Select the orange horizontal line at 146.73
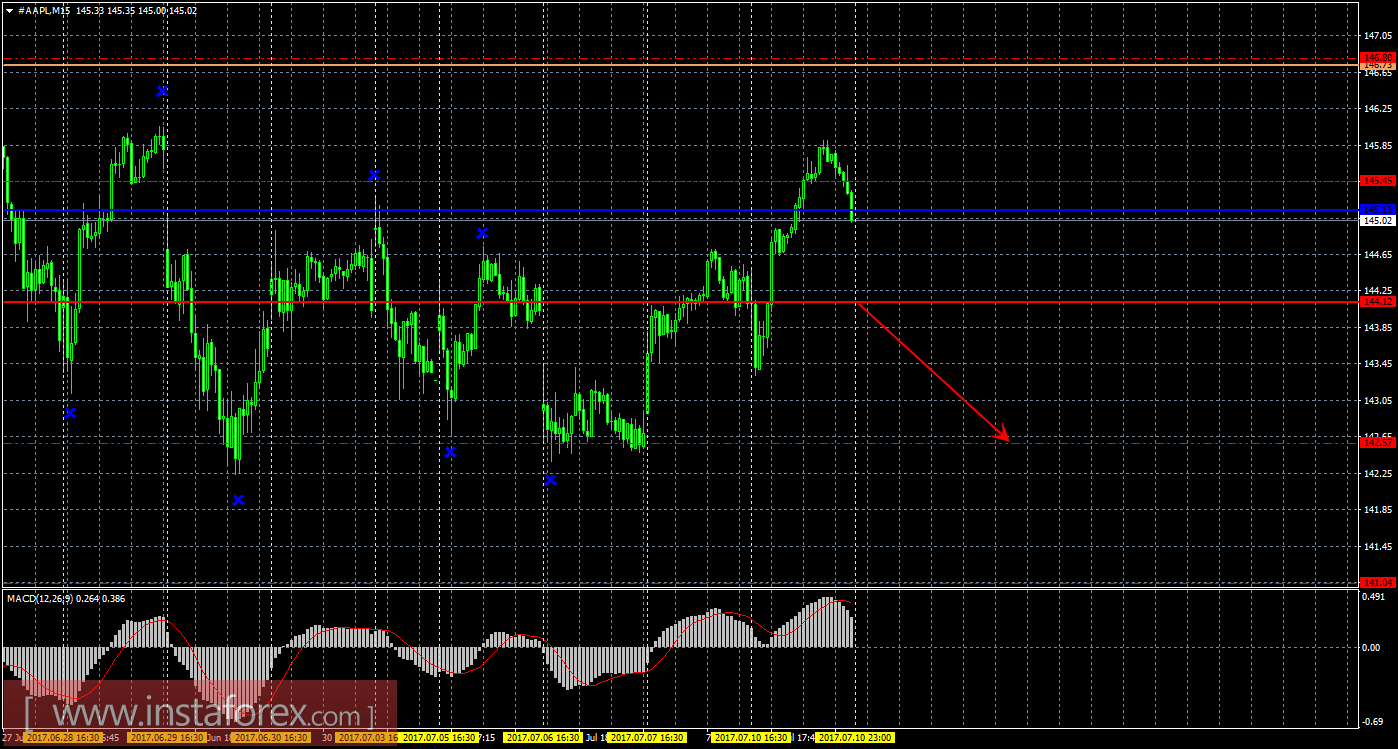The width and height of the screenshot is (1398, 749). pyautogui.click(x=680, y=64)
